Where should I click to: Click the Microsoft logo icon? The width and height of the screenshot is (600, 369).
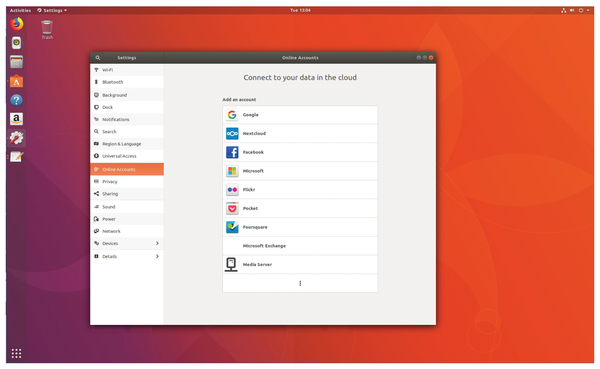[232, 171]
